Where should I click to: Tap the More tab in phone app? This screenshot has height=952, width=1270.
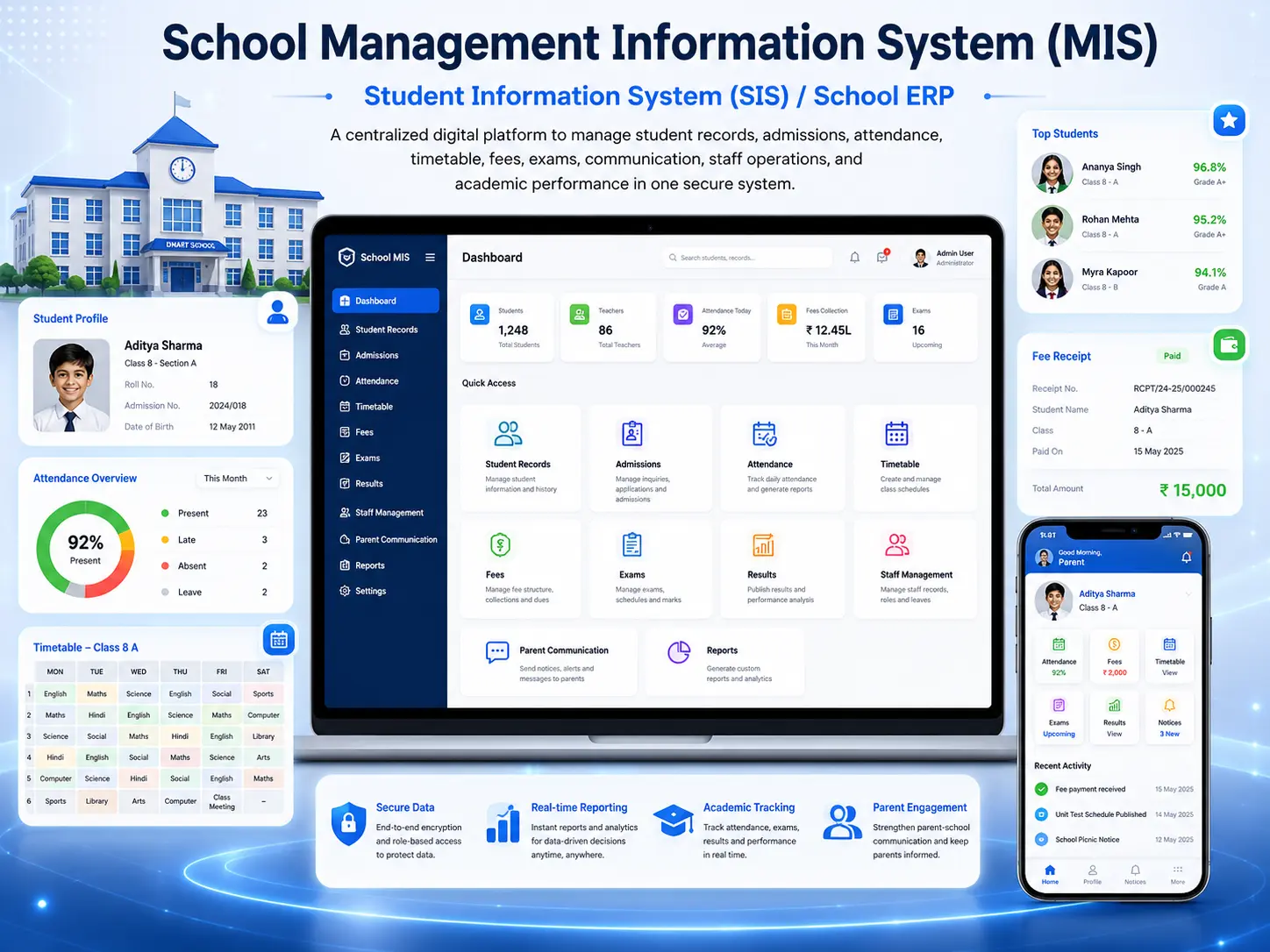pos(1178,874)
